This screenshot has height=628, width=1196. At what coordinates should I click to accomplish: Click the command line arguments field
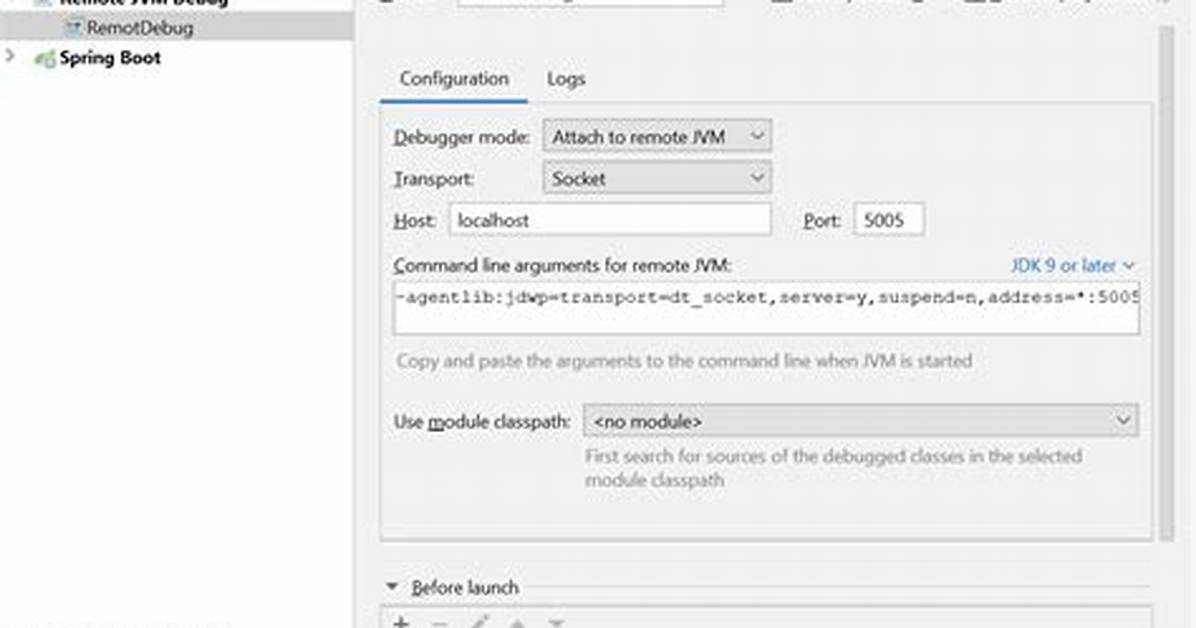click(x=767, y=308)
